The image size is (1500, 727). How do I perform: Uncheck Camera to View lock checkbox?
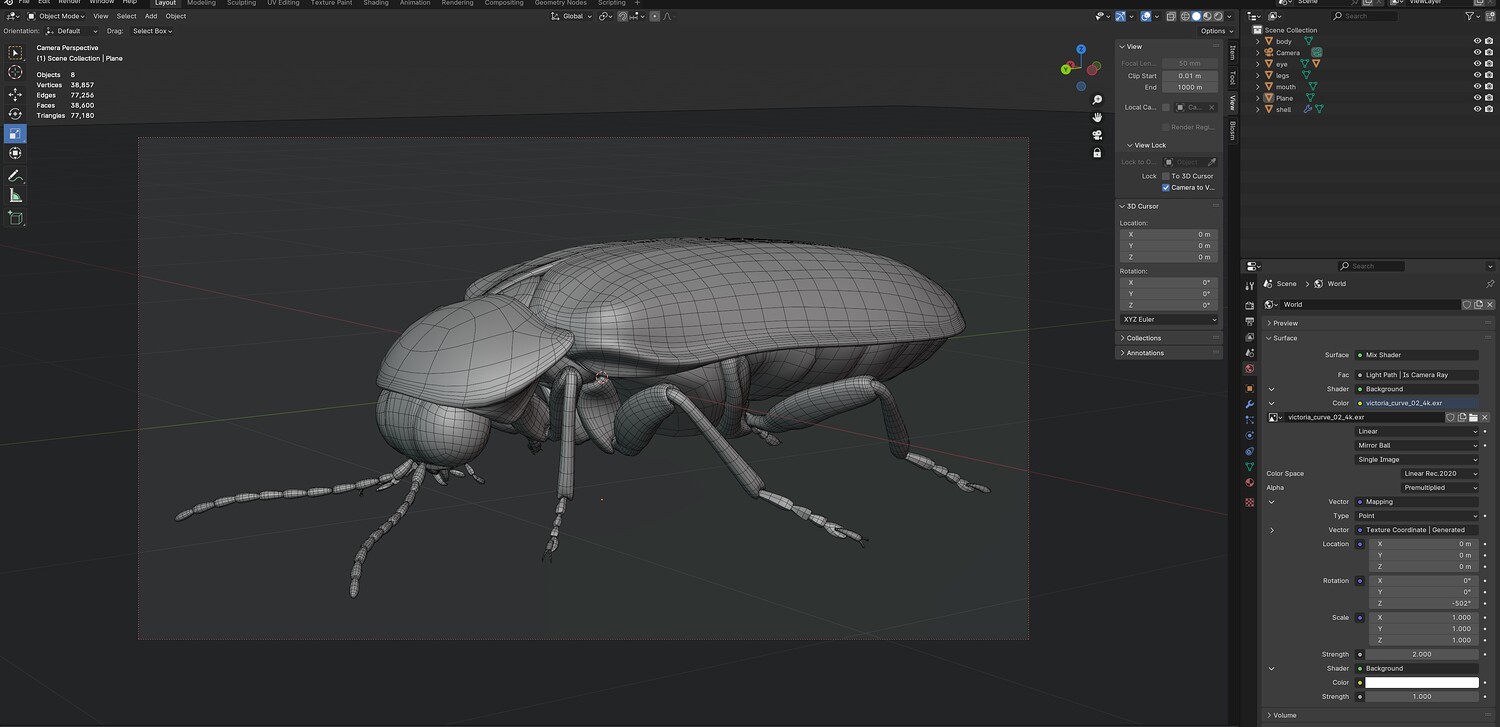click(x=1166, y=187)
